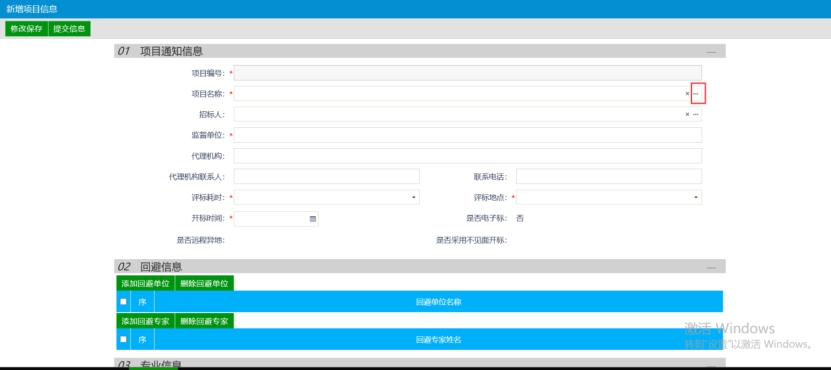Clear the 项目名称 field with x icon
Image resolution: width=831 pixels, height=370 pixels.
tap(687, 93)
